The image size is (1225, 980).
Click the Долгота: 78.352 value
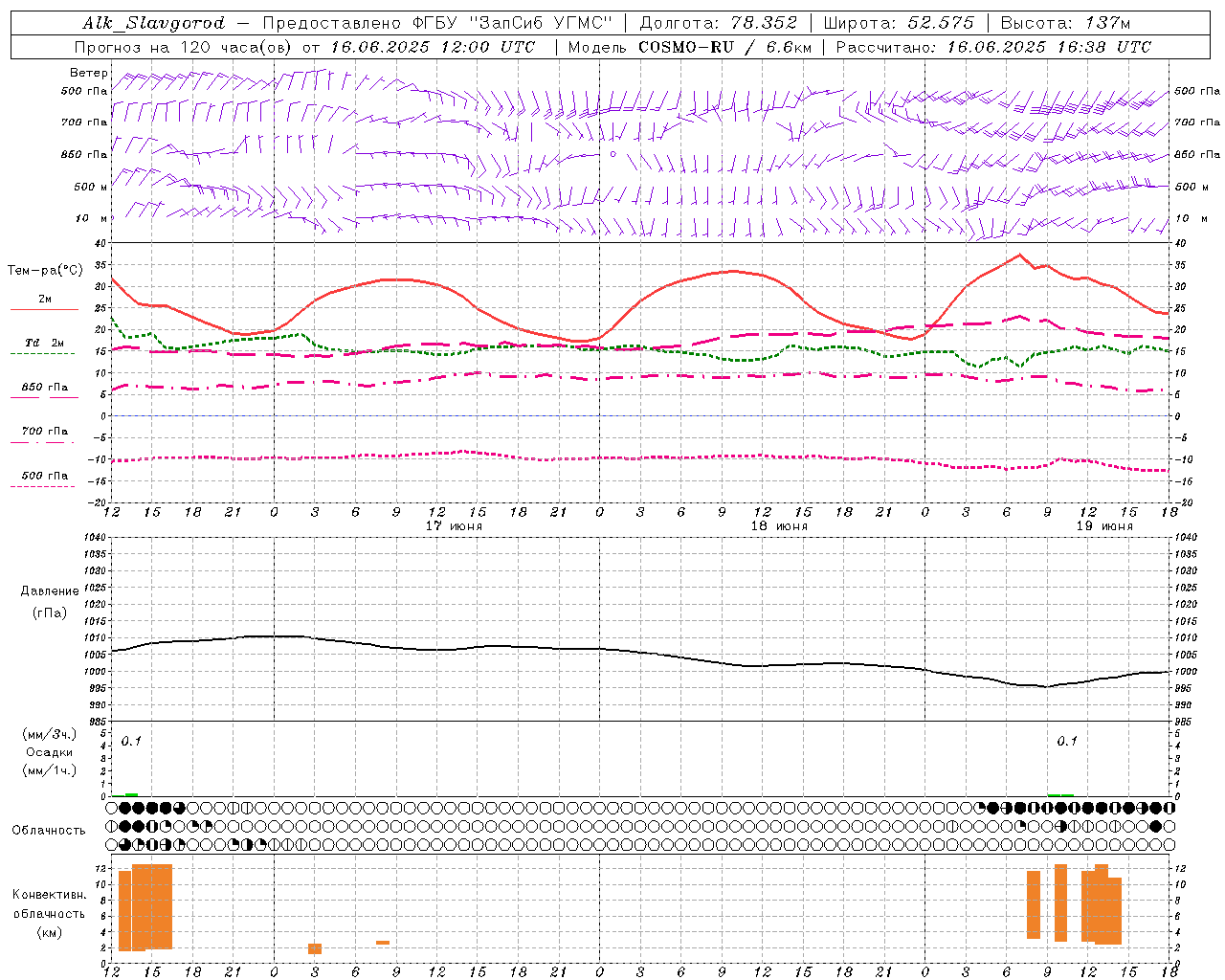click(x=718, y=23)
